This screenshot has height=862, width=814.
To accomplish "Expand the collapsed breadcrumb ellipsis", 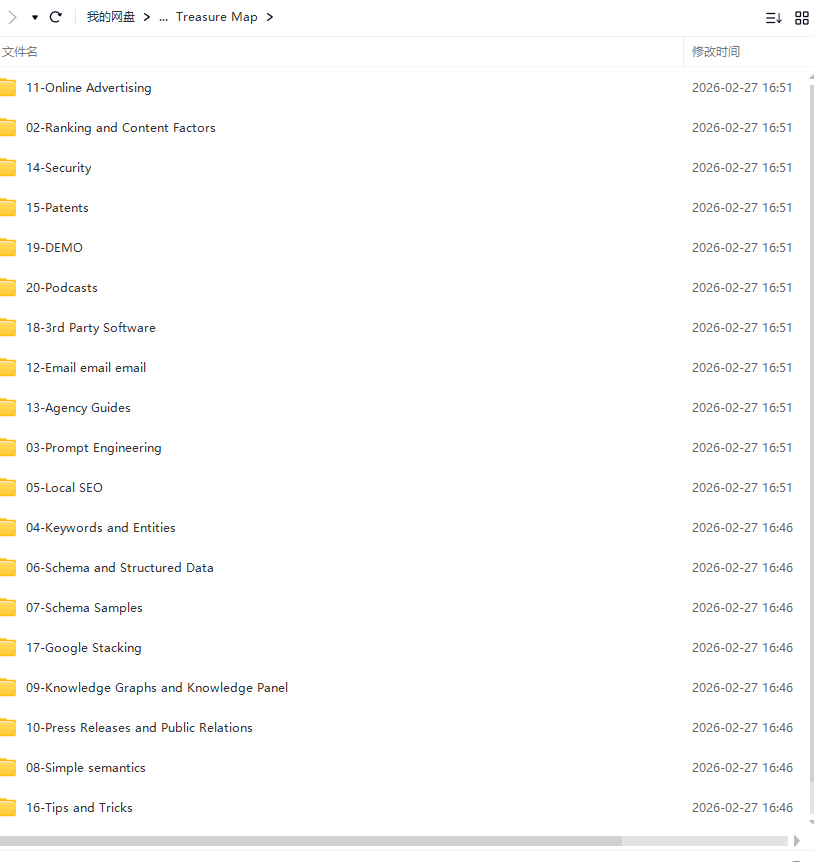I will click(163, 17).
